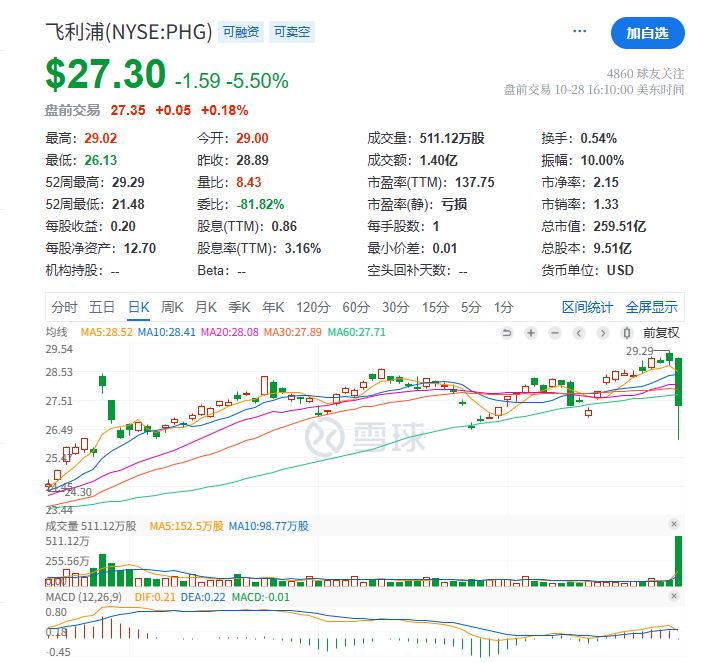This screenshot has height=663, width=703.
Task: Open 全屏显示 fullscreen view
Action: 651,307
